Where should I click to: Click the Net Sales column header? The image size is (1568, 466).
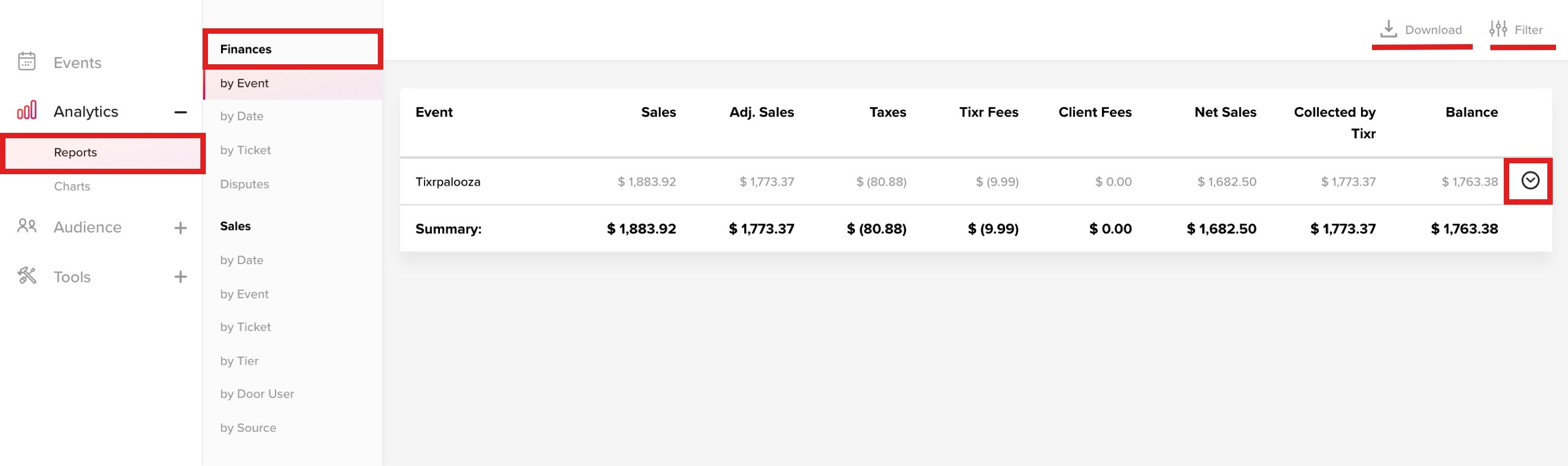pyautogui.click(x=1226, y=112)
